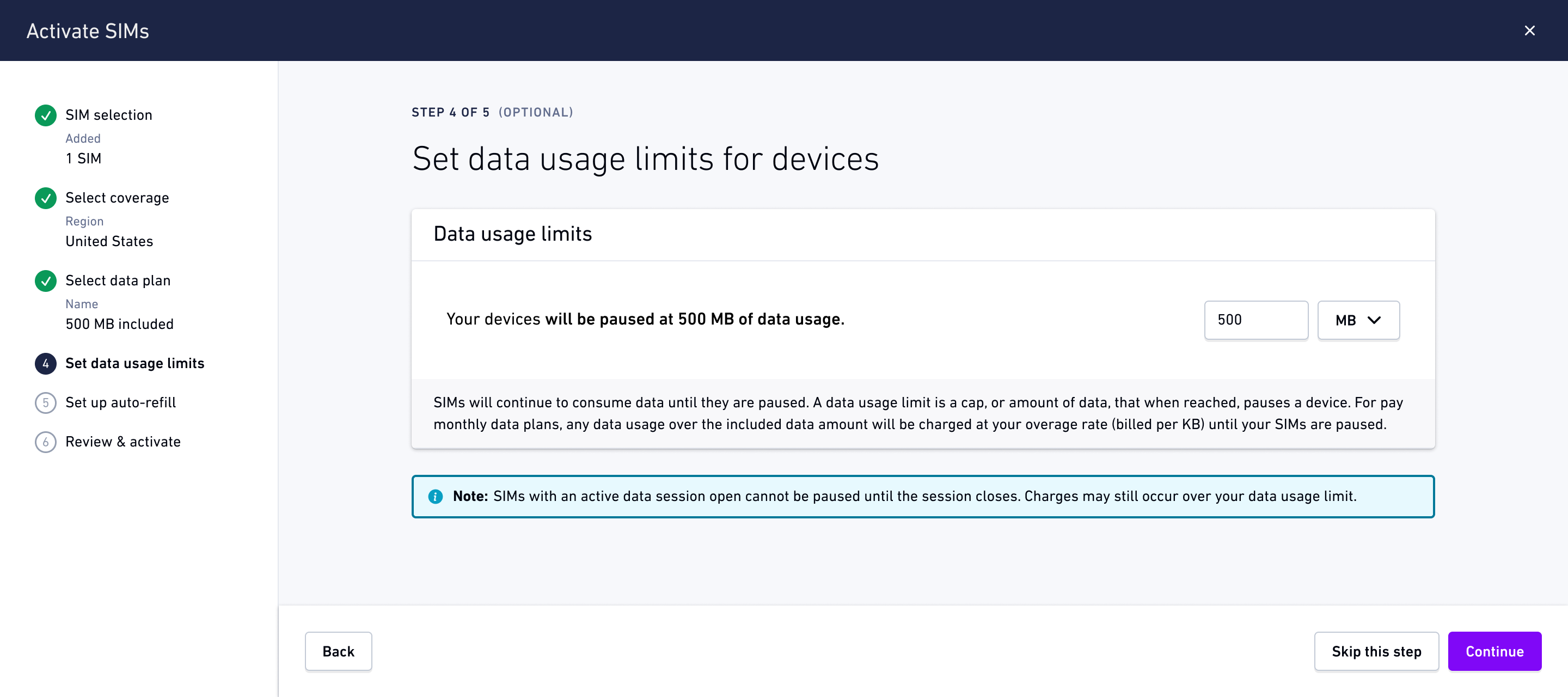Close the Activate SIMs dialog
This screenshot has width=1568, height=697.
1529,30
